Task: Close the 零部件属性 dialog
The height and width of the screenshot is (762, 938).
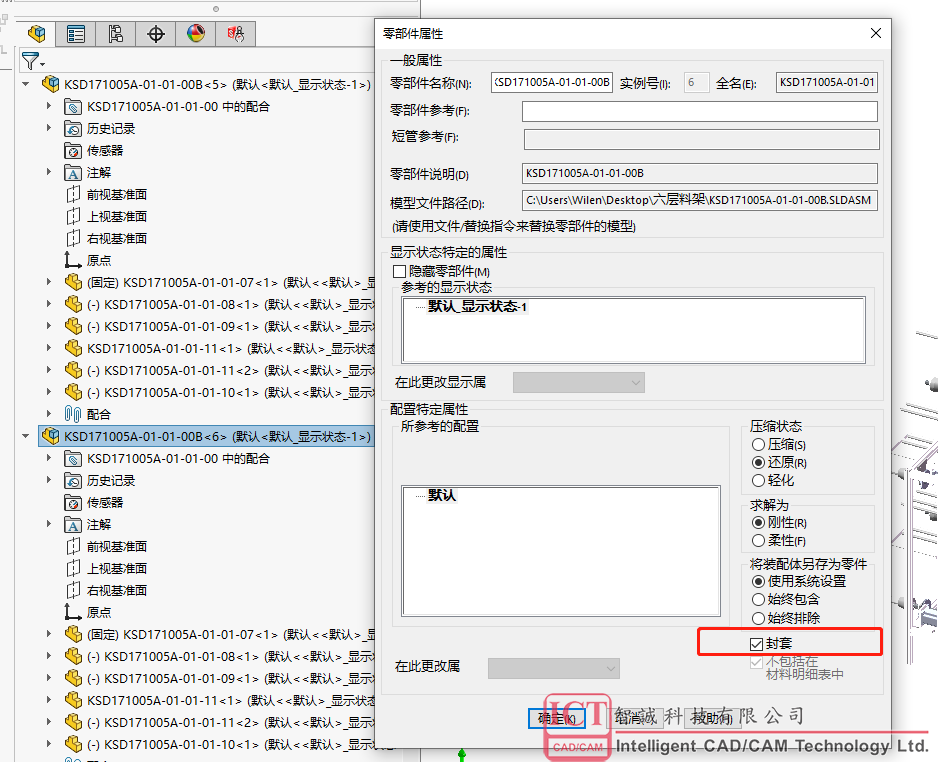Action: 876,33
